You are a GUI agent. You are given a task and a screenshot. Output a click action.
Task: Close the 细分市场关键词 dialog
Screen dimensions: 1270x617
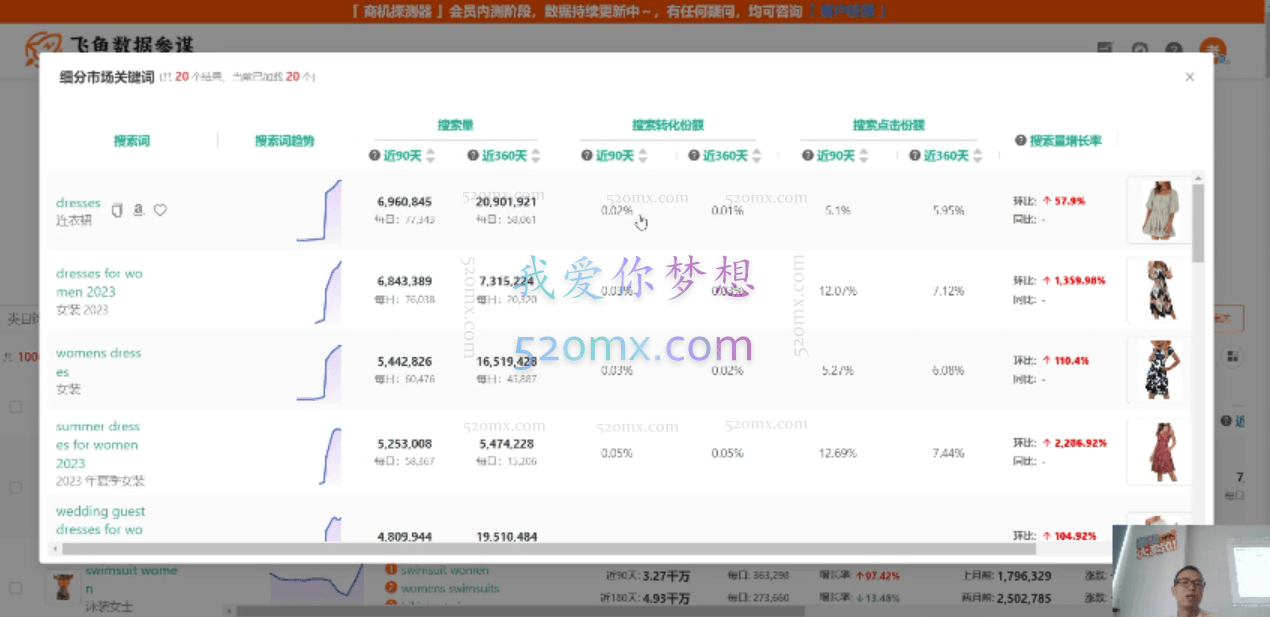[x=1189, y=77]
